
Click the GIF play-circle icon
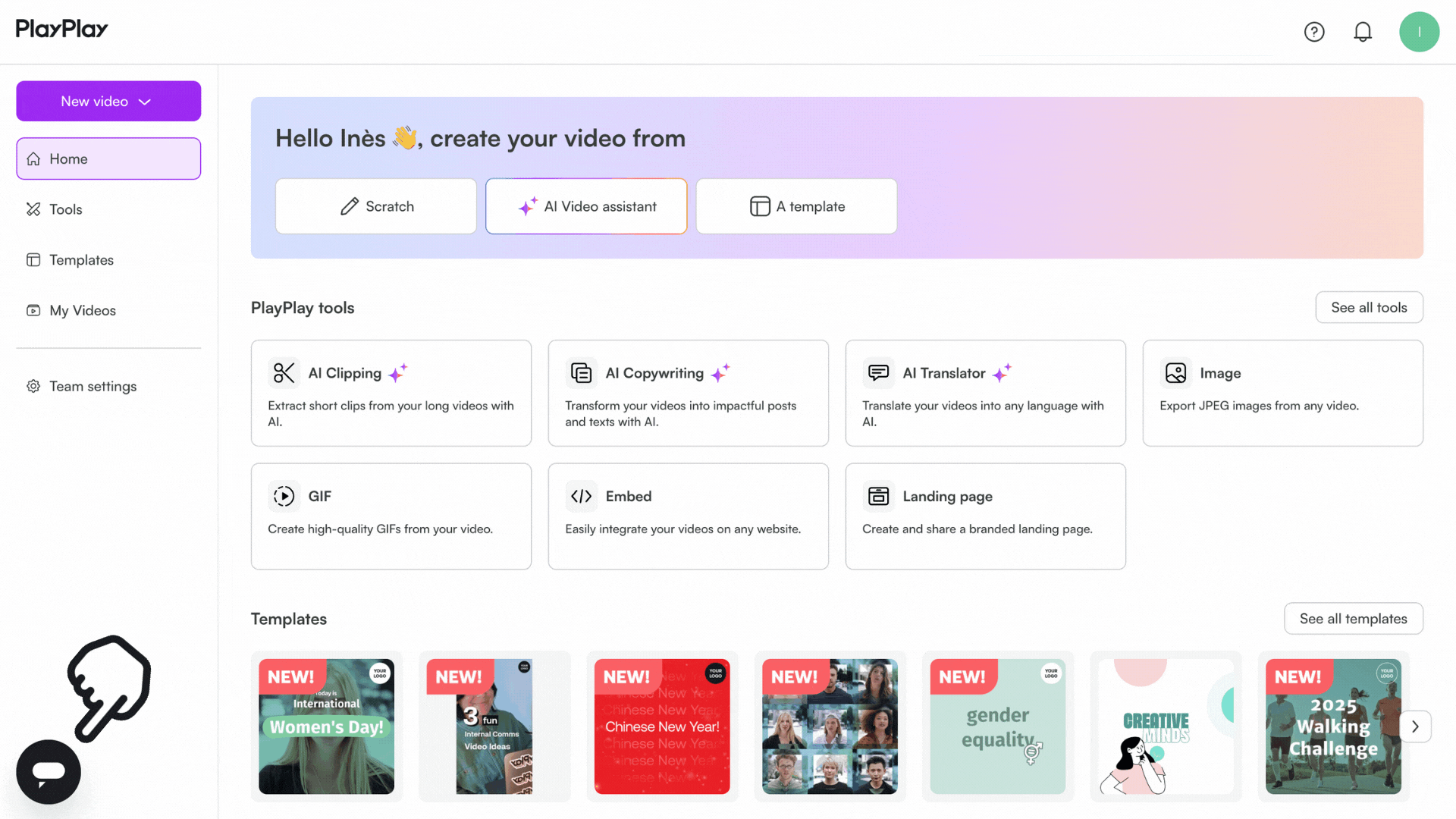pyautogui.click(x=284, y=496)
